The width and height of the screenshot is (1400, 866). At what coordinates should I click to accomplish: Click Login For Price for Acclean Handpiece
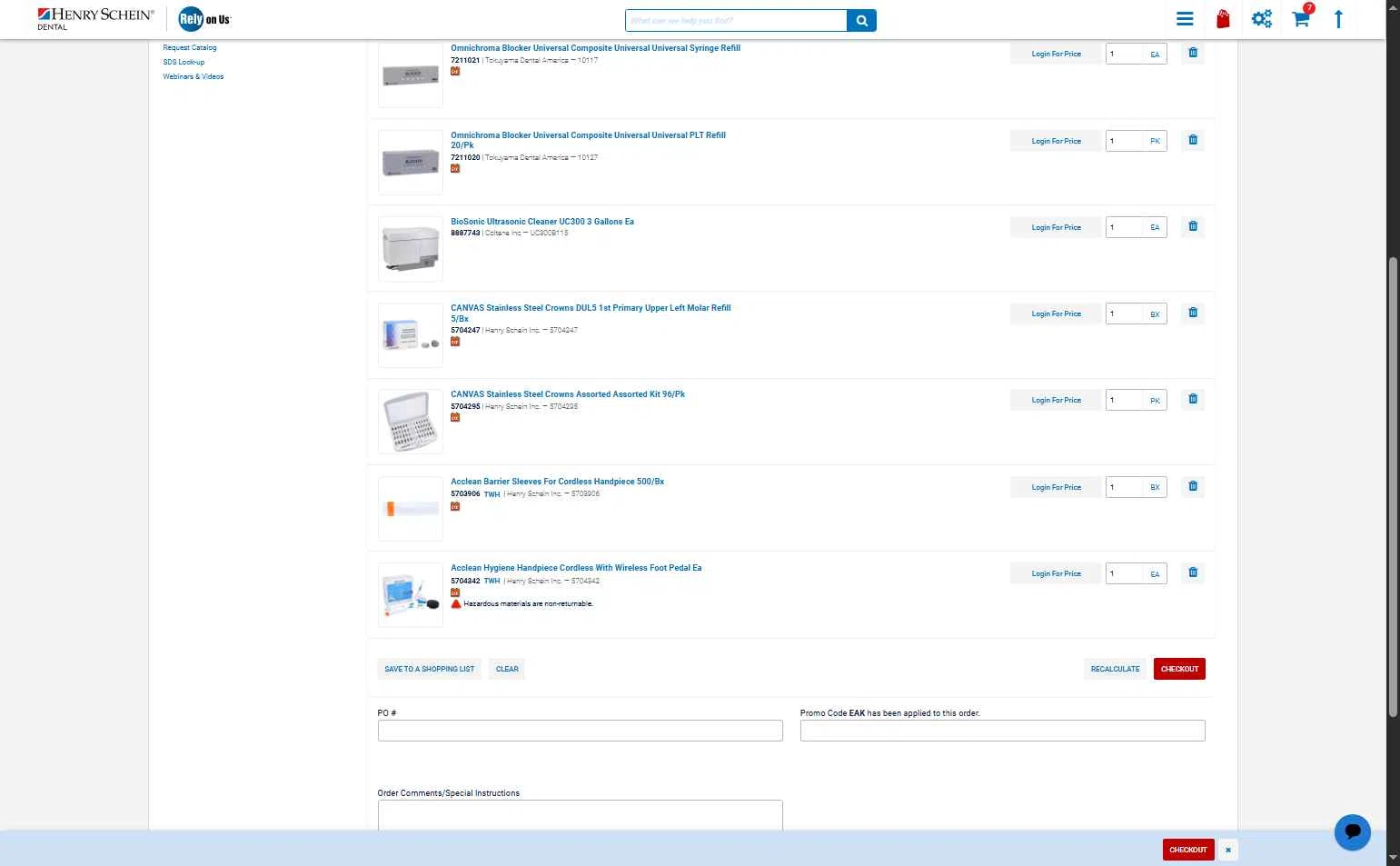(1056, 573)
